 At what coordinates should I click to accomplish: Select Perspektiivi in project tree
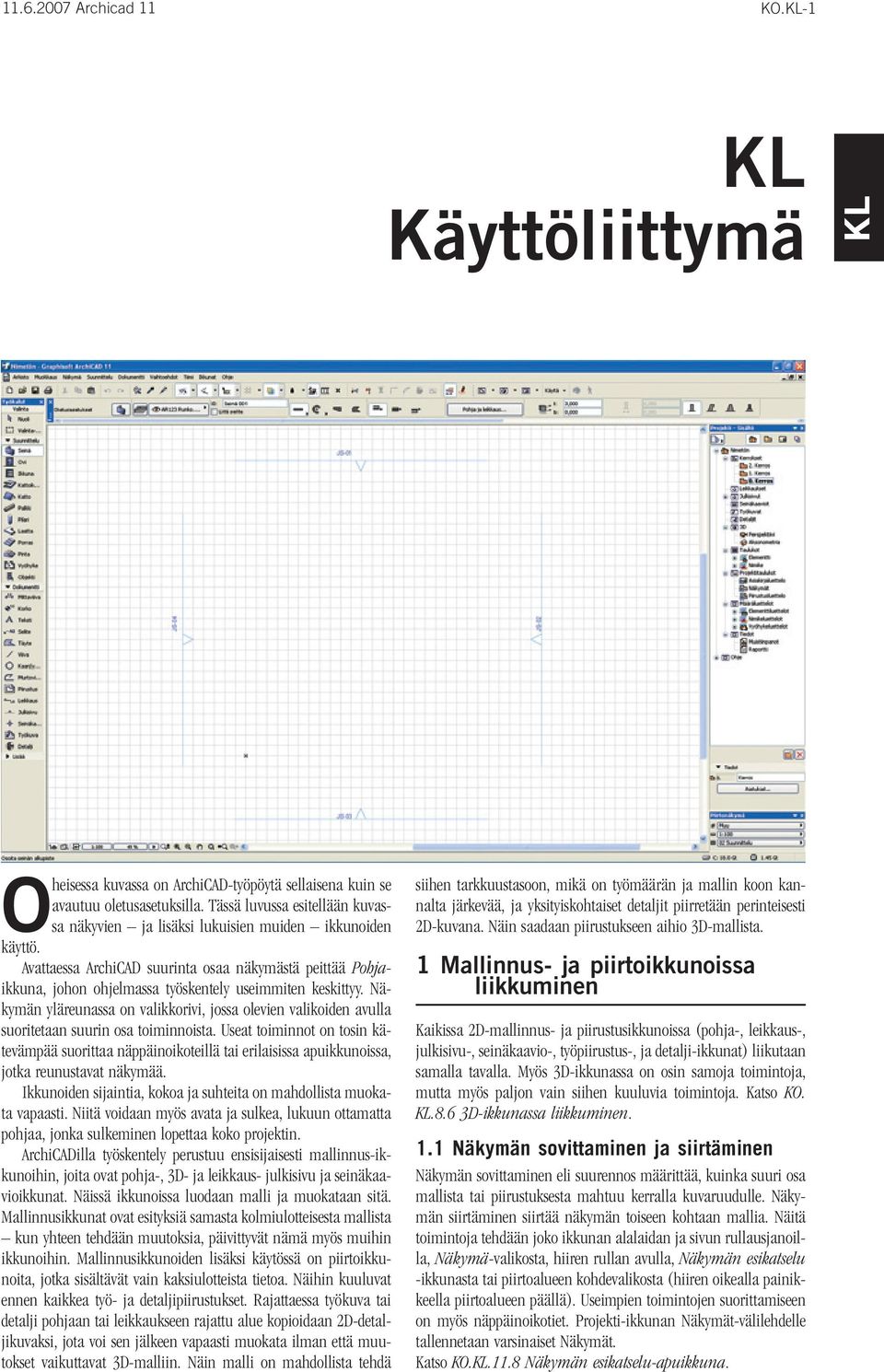tap(758, 534)
